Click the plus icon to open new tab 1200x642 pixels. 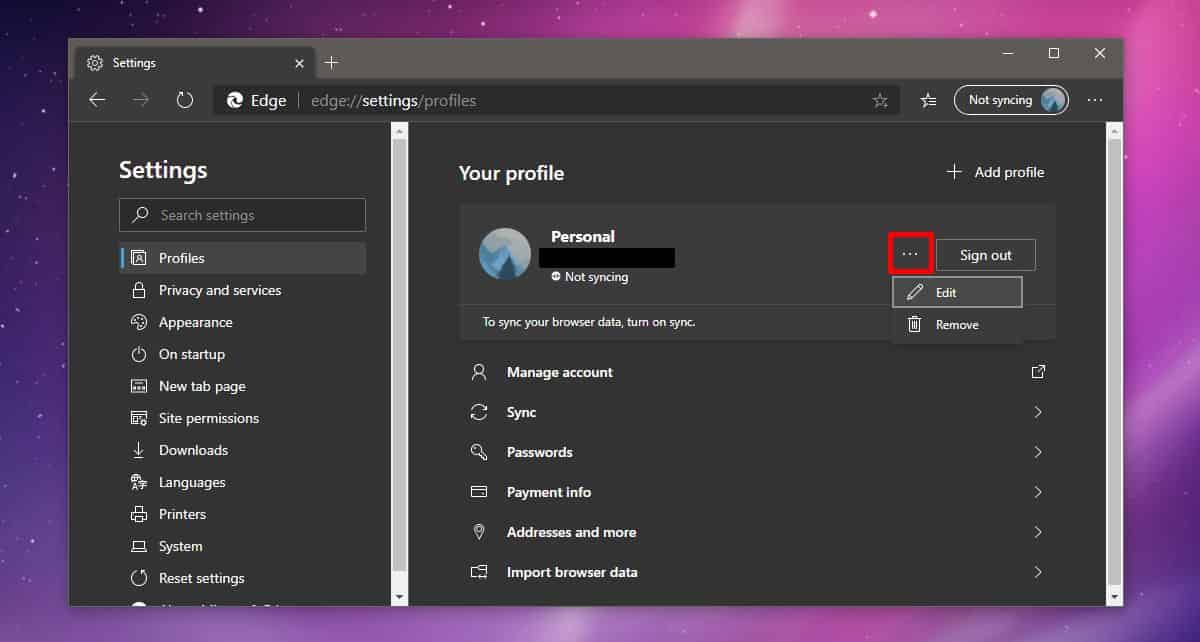coord(331,63)
